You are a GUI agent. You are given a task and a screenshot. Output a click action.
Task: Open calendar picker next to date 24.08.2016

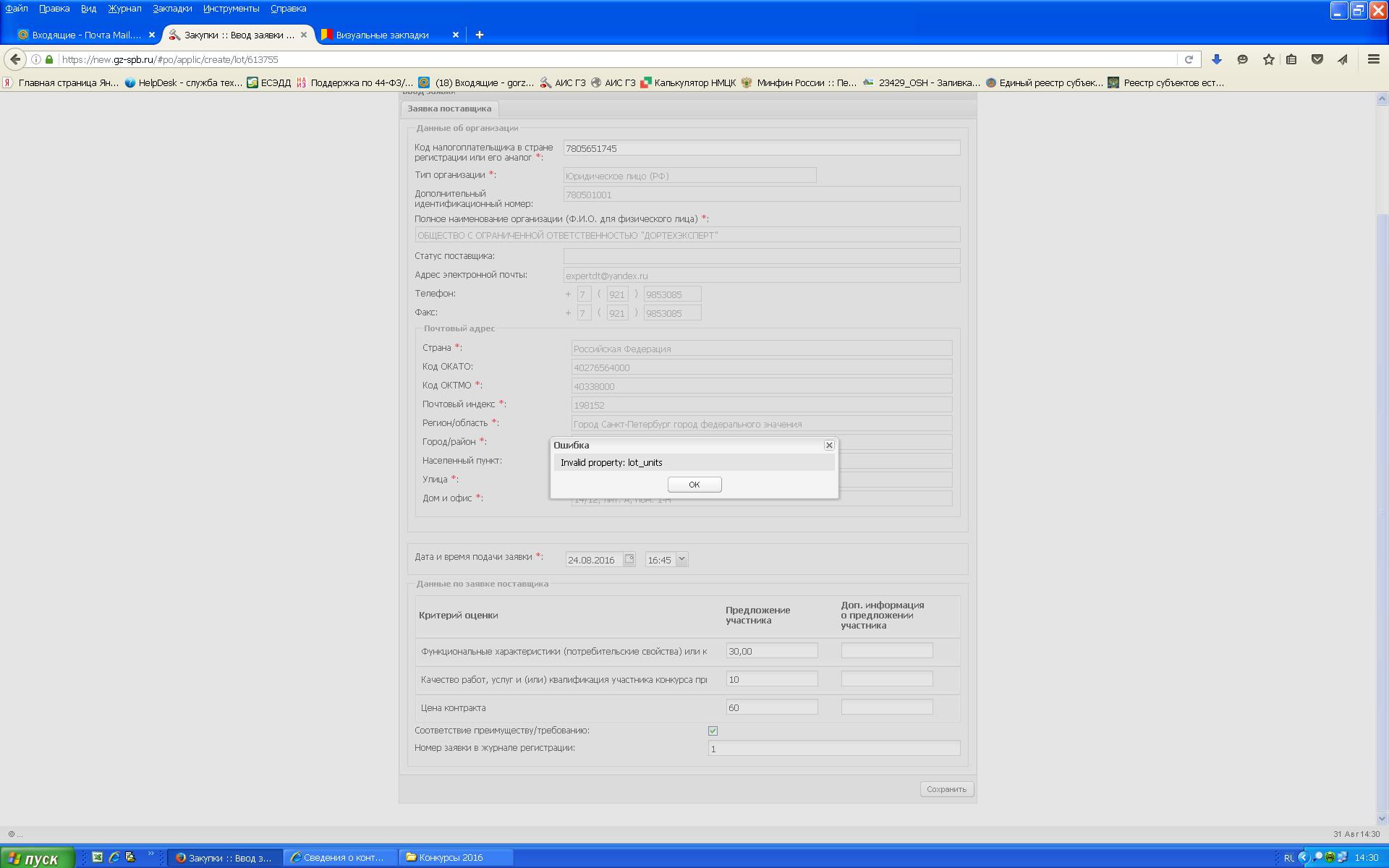tap(629, 559)
